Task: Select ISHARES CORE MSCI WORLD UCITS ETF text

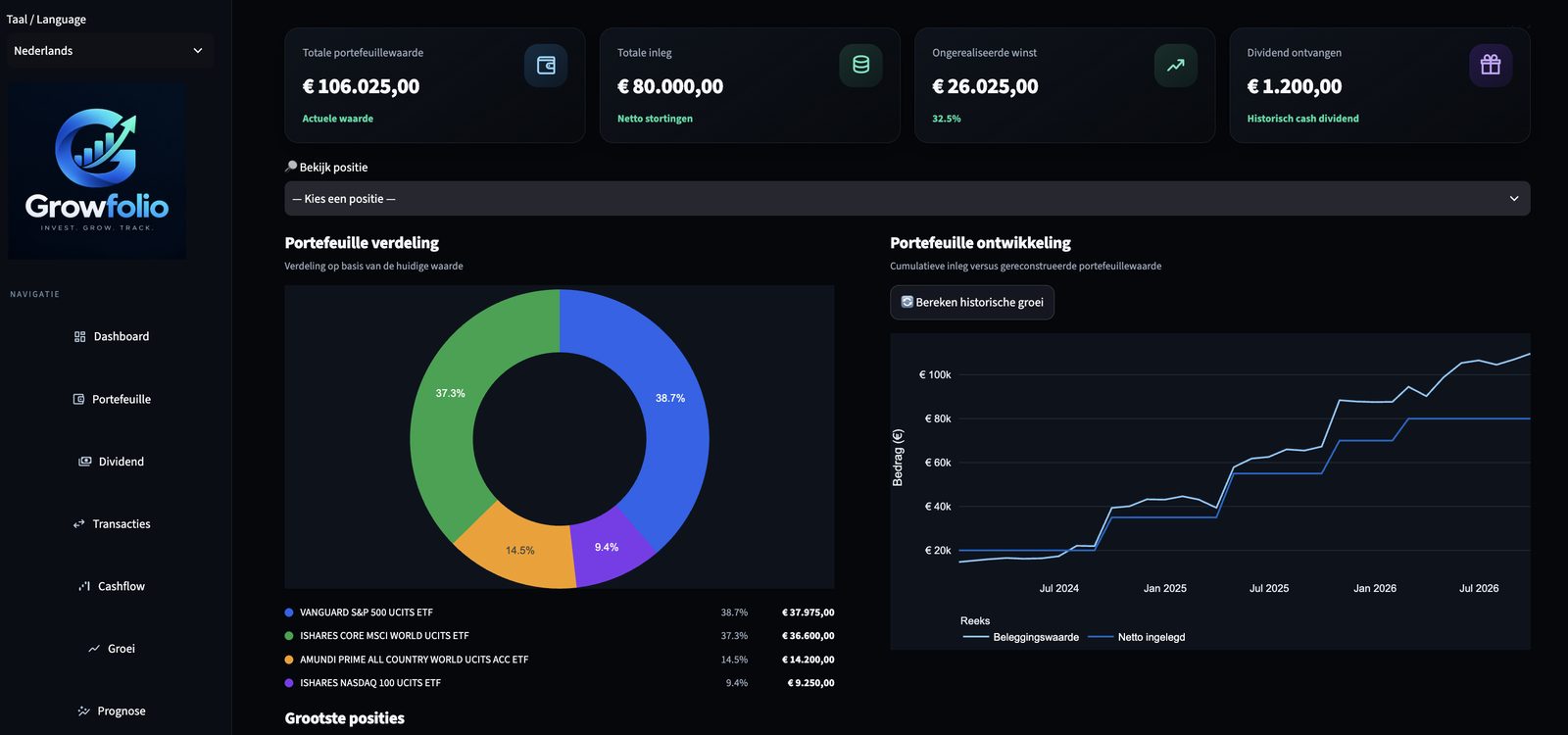Action: coord(384,636)
